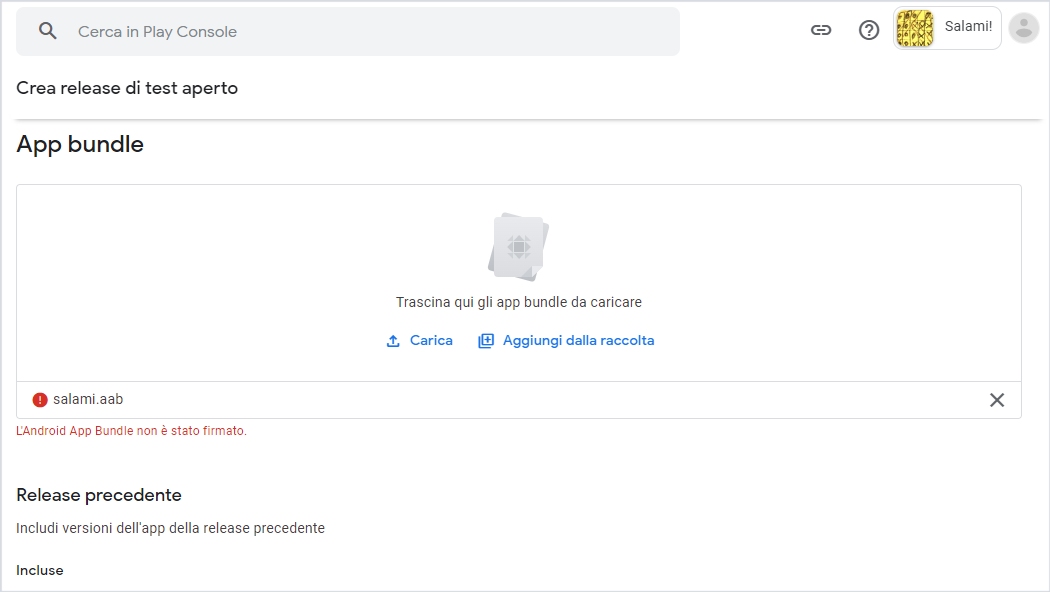The height and width of the screenshot is (592, 1050).
Task: Click the library add icon beside 'Aggiungi dalla raccolta'
Action: click(486, 341)
